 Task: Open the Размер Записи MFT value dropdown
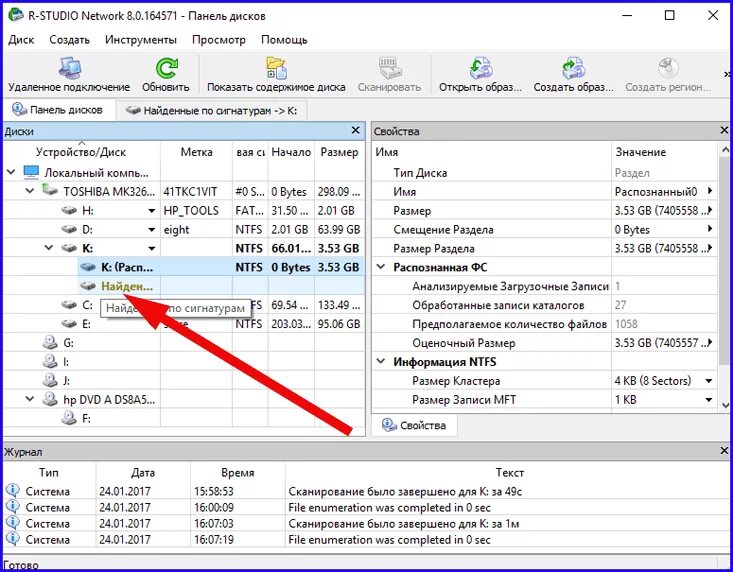(709, 400)
